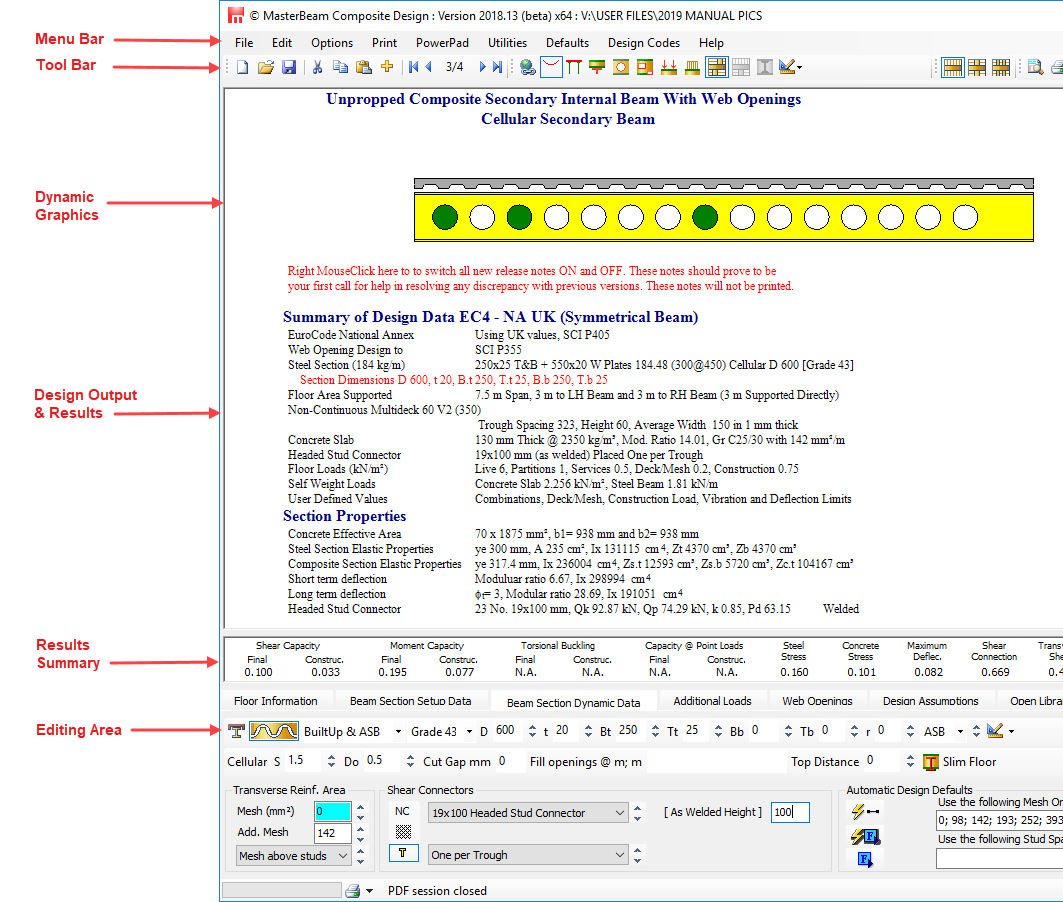Toggle the NC shear connector button
The height and width of the screenshot is (902, 1063).
click(403, 811)
